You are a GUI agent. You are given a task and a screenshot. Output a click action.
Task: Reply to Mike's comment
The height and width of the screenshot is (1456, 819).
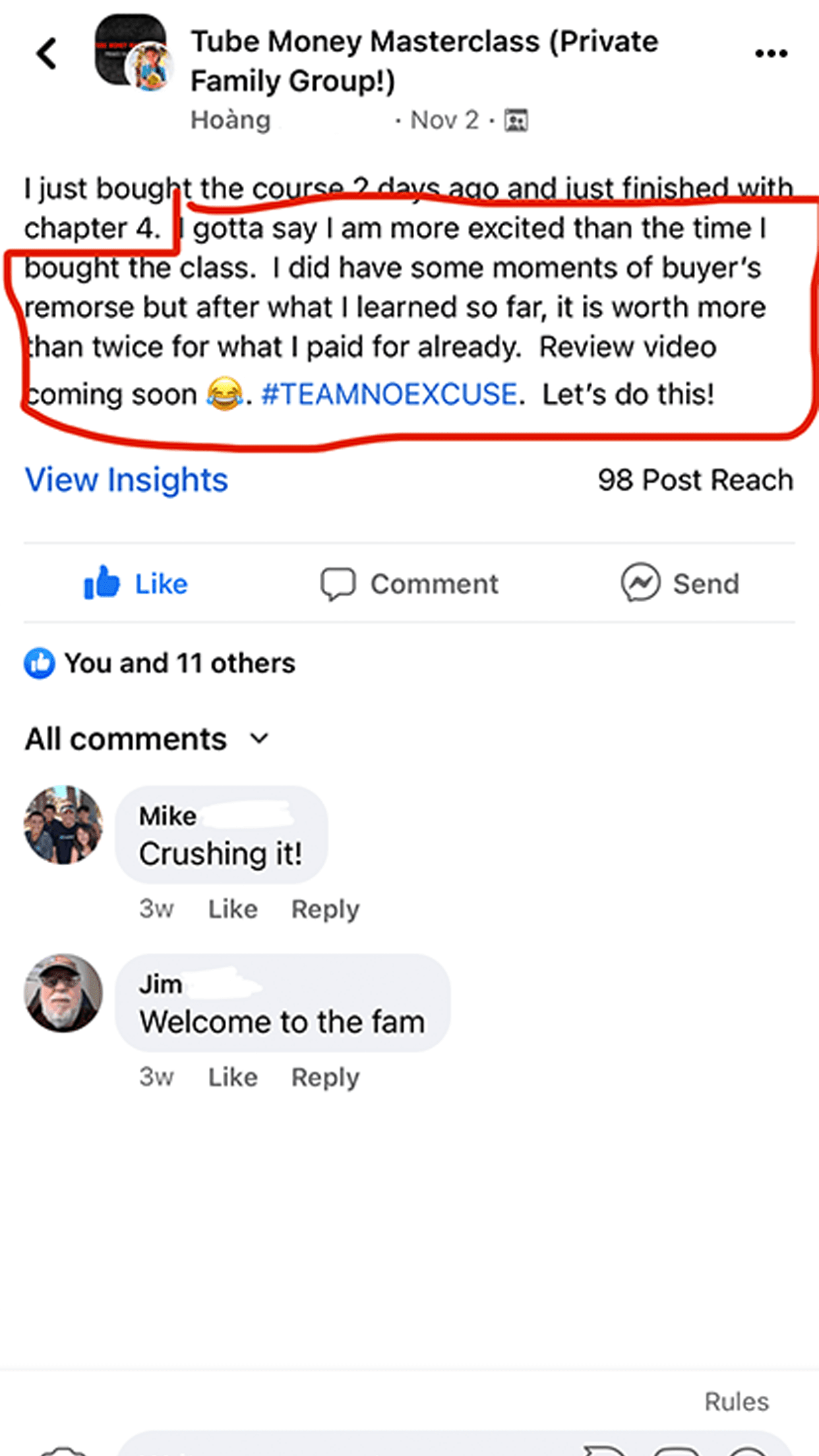(326, 909)
